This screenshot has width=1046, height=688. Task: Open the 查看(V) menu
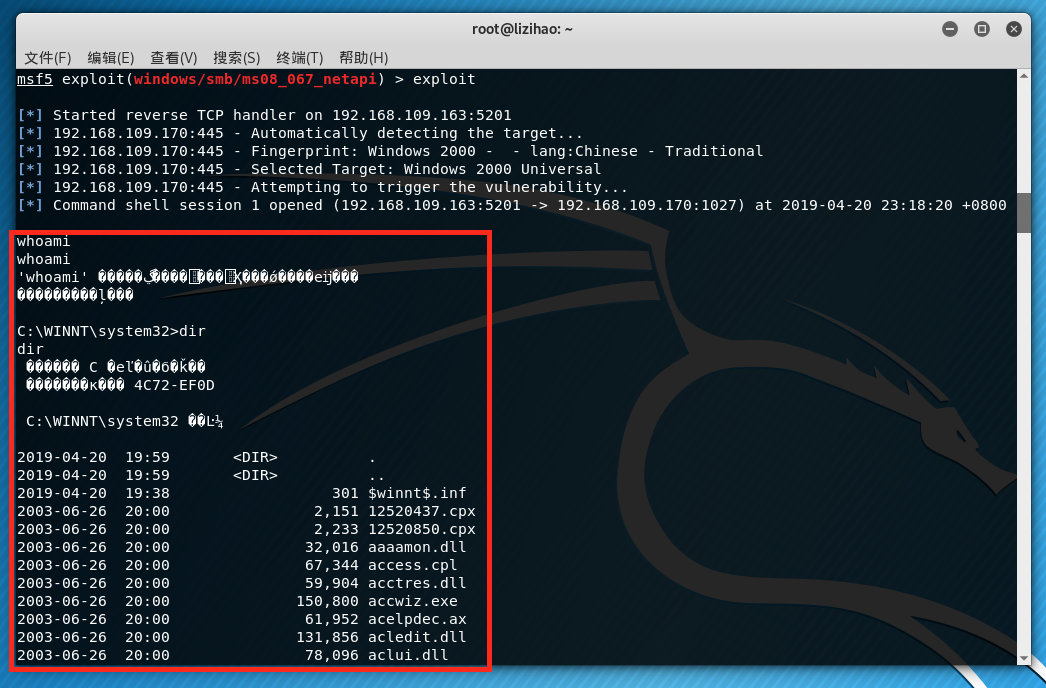coord(173,58)
